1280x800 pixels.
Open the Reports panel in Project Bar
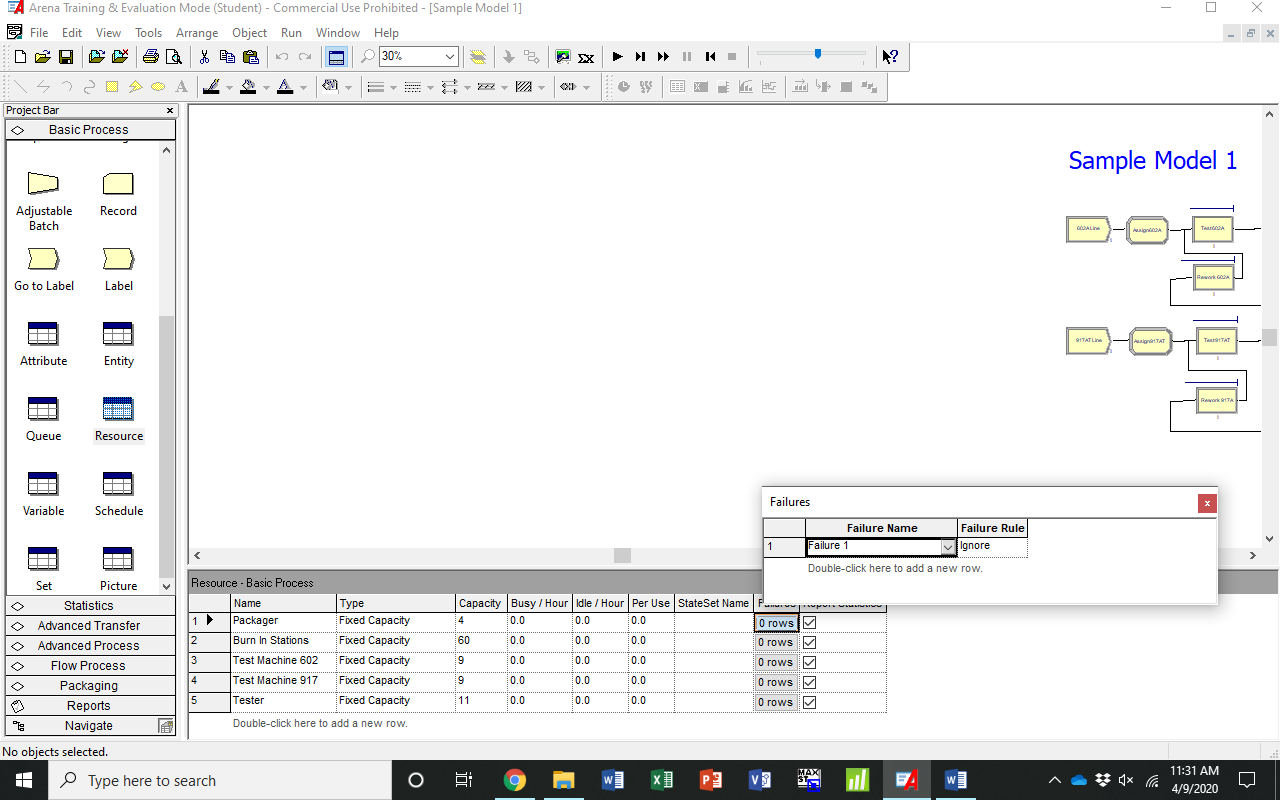point(90,706)
